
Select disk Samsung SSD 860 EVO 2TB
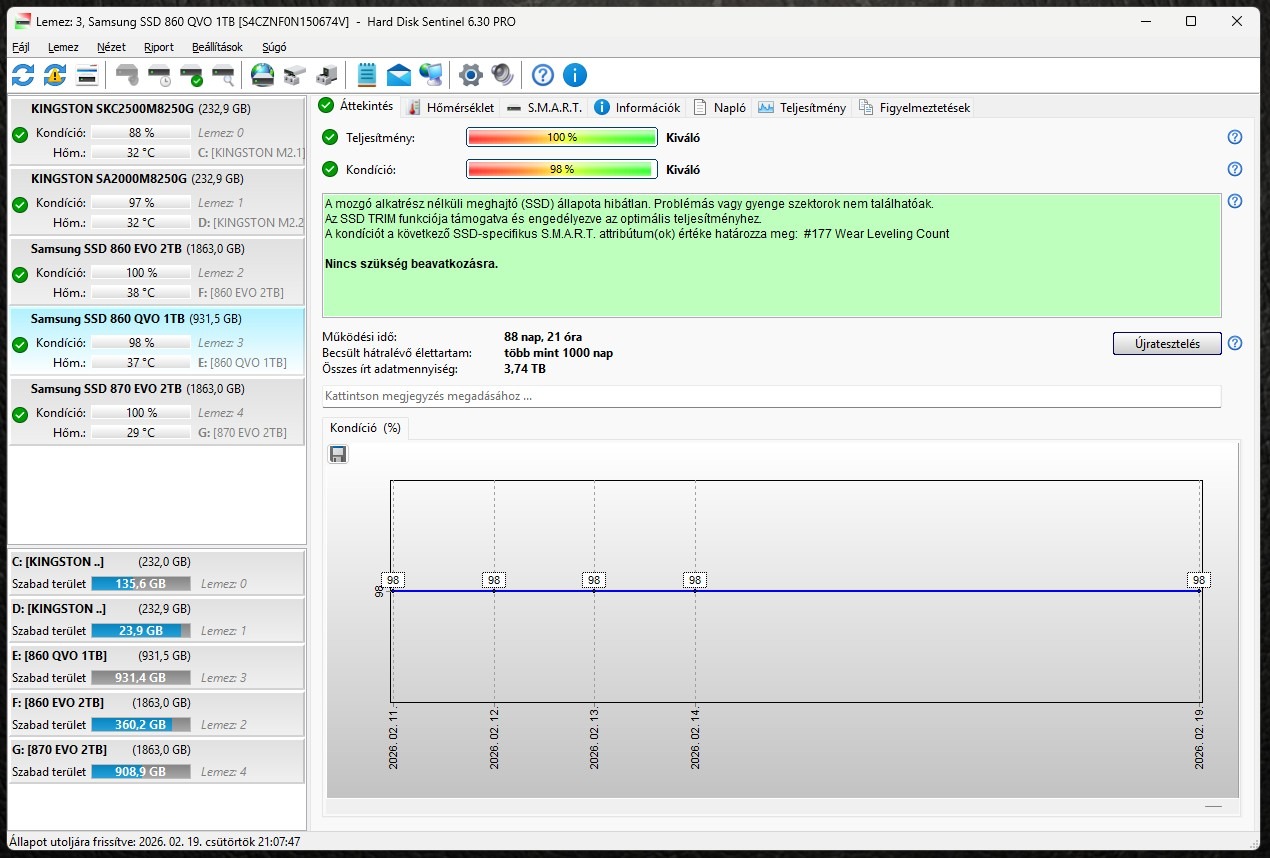(156, 271)
